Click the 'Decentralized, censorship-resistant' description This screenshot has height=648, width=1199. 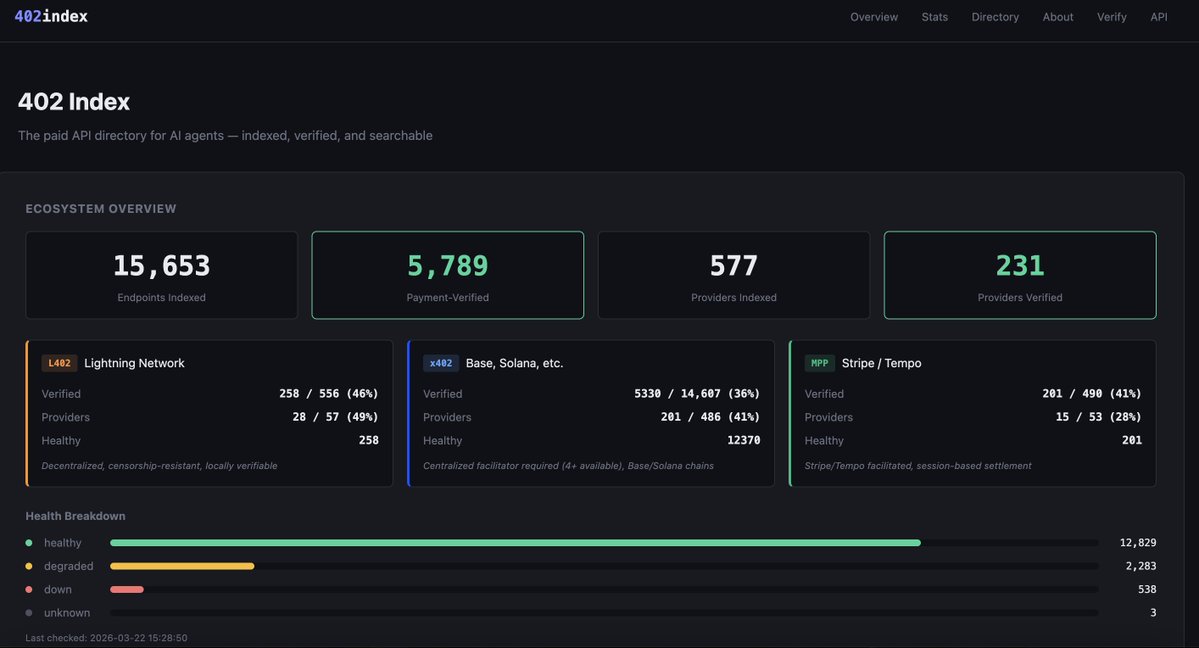tap(159, 466)
